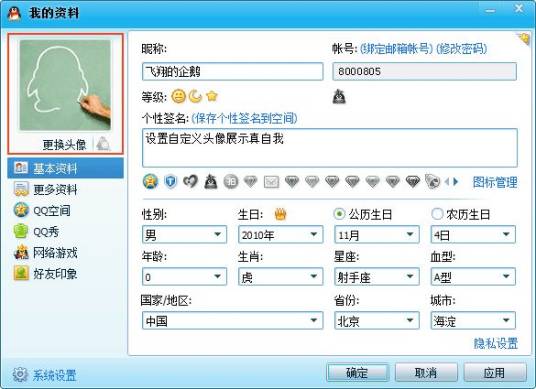Click the orange crown icon next to 生日
This screenshot has height=389, width=536.
pos(280,214)
